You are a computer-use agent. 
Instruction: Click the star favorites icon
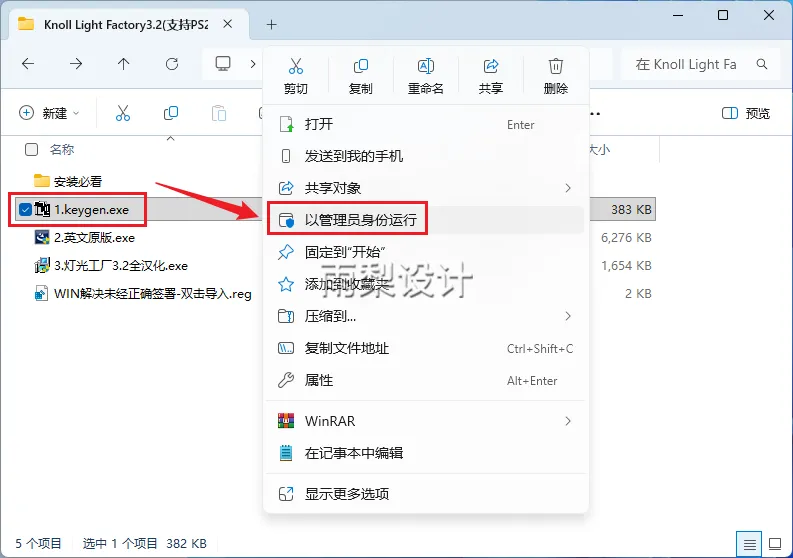tap(286, 284)
